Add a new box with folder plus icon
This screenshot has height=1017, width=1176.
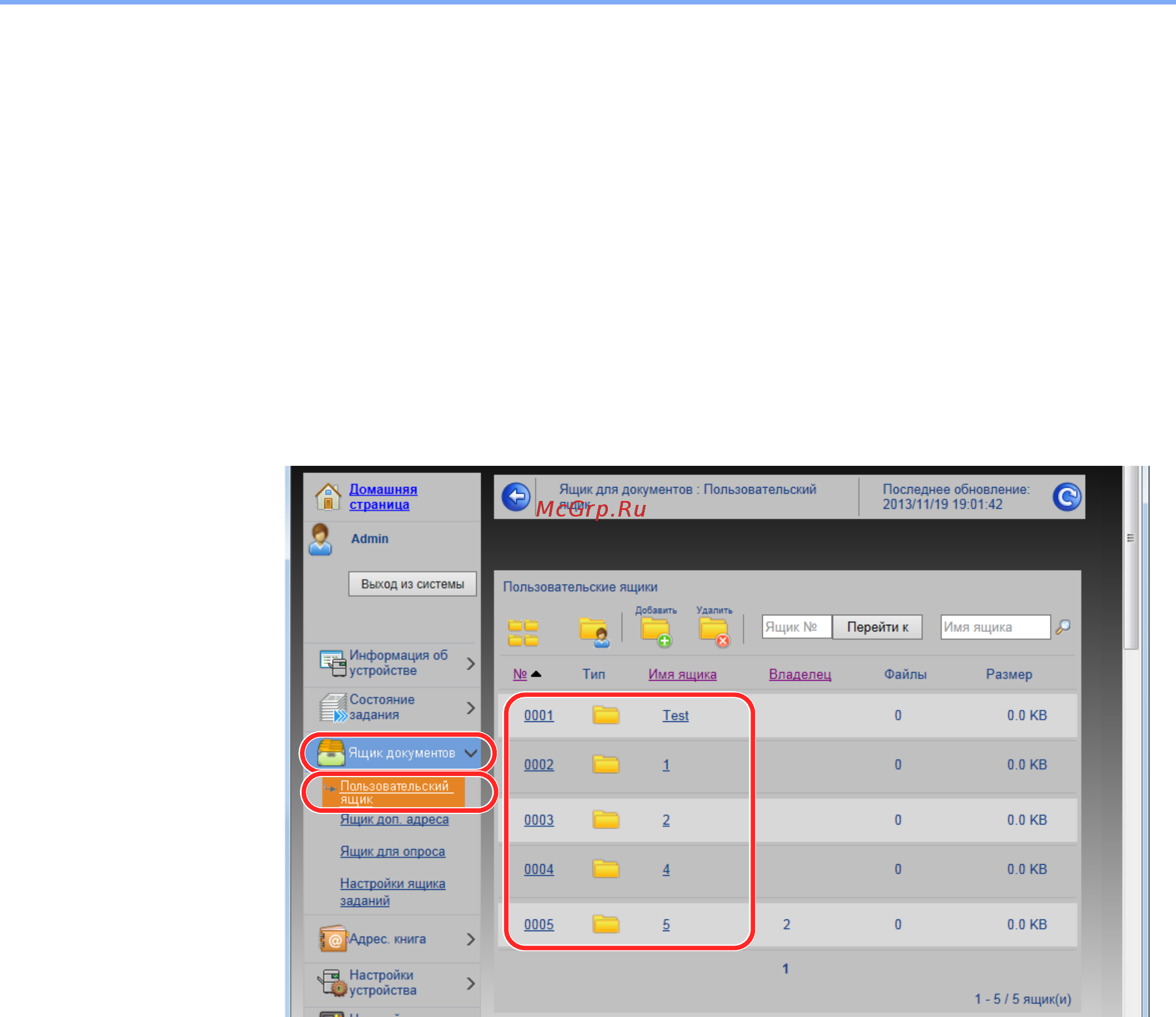(x=656, y=633)
